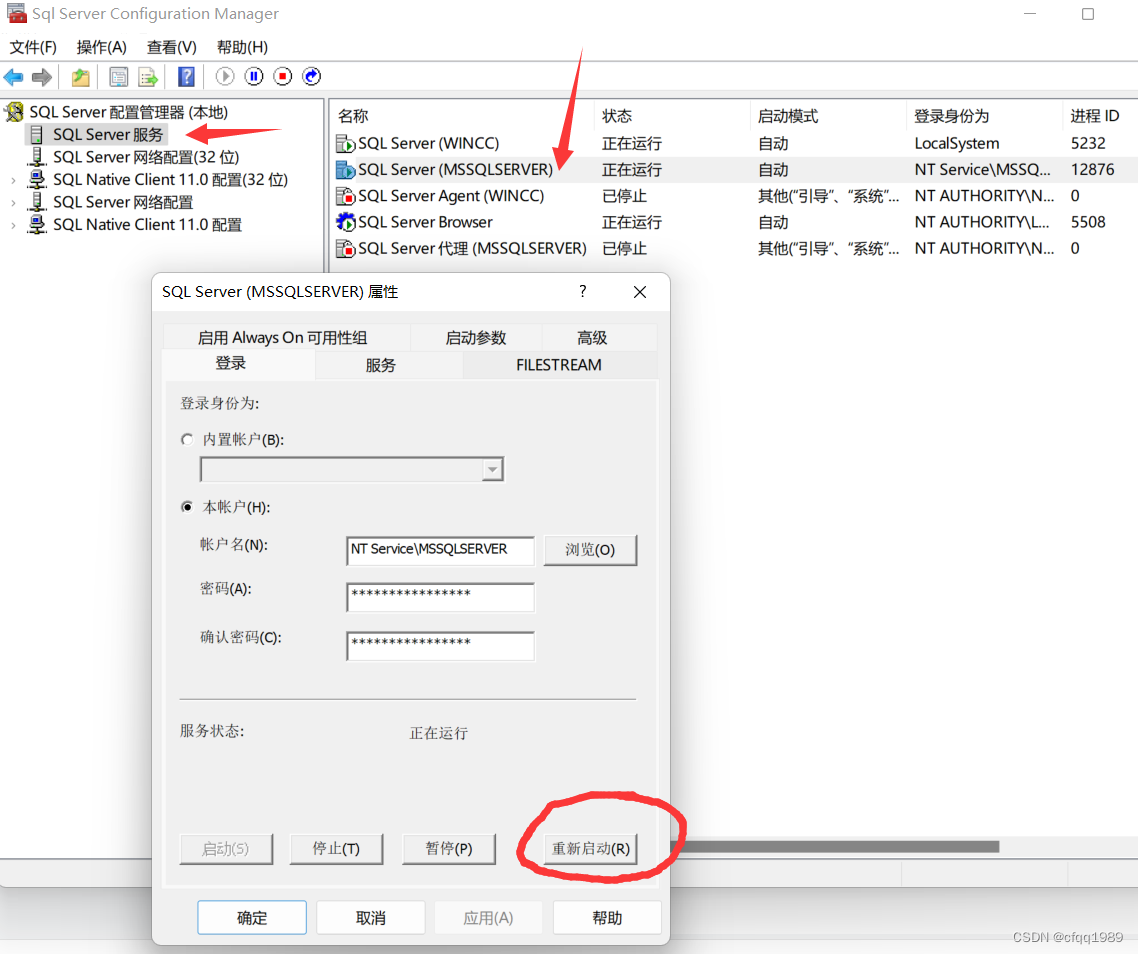
Task: Click the 取消 button
Action: (x=371, y=918)
